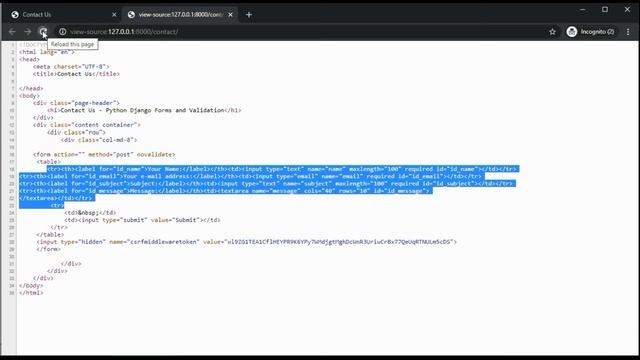Click the closing table tag line
The height and width of the screenshot is (360, 640).
[x=50, y=235]
